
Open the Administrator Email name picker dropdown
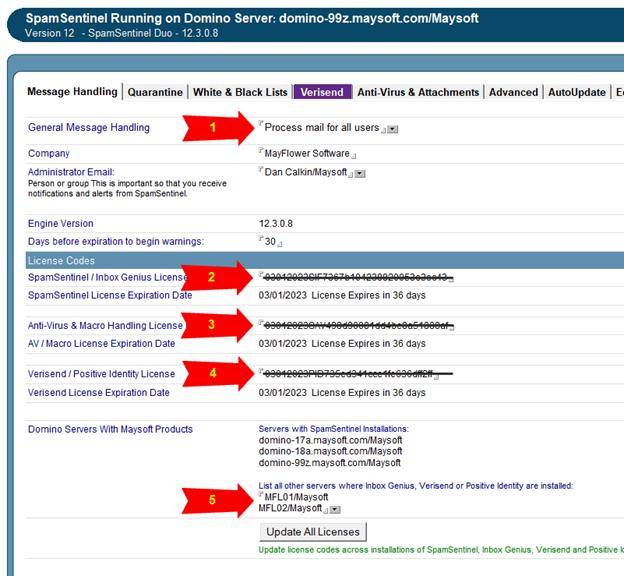click(x=360, y=174)
